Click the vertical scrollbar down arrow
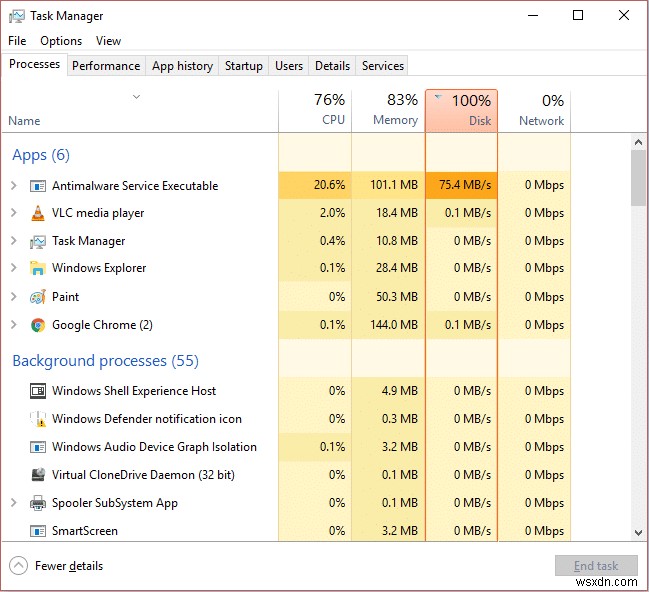Image resolution: width=649 pixels, height=592 pixels. pos(638,533)
